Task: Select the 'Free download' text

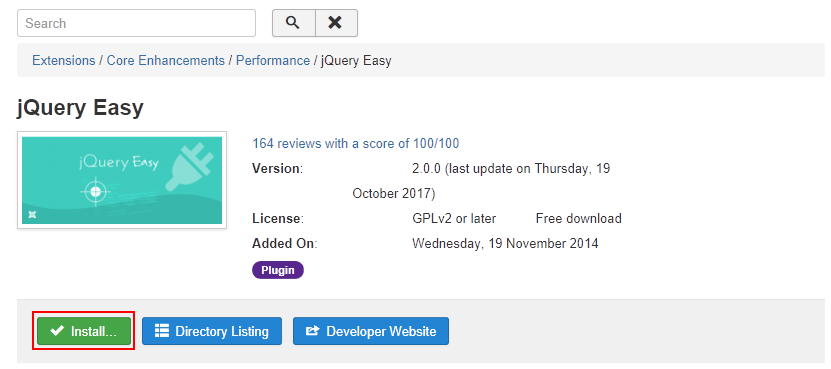Action: [579, 218]
